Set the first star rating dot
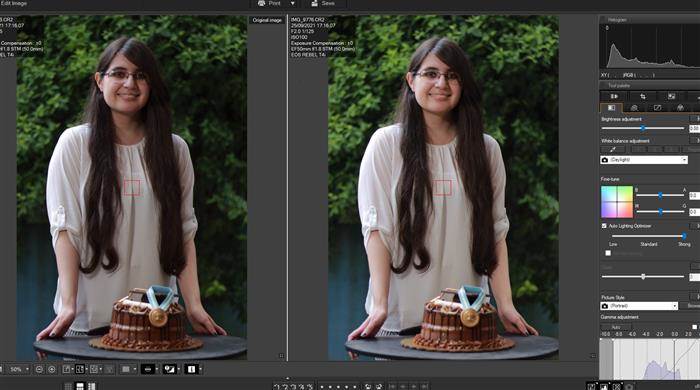 point(321,387)
